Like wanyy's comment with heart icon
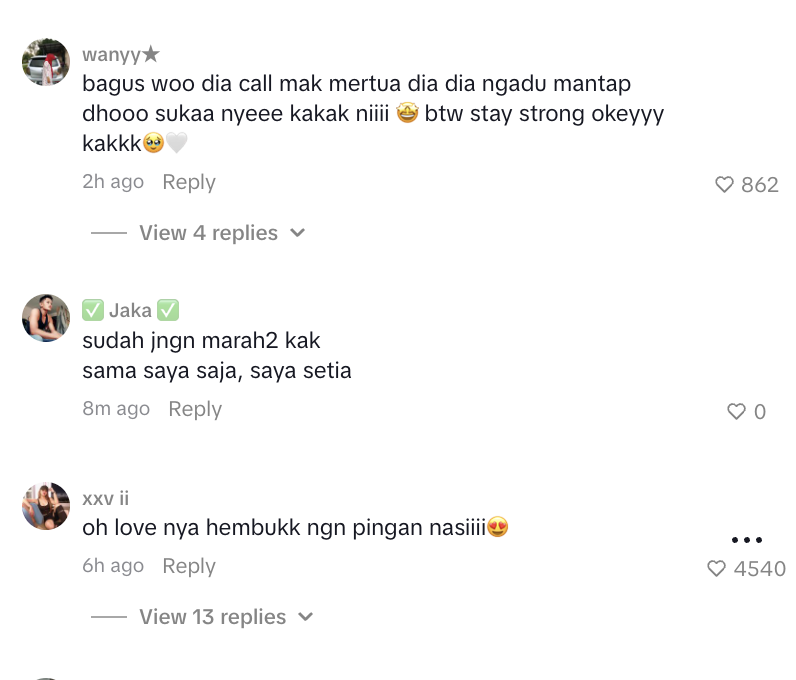The height and width of the screenshot is (680, 796). point(725,185)
